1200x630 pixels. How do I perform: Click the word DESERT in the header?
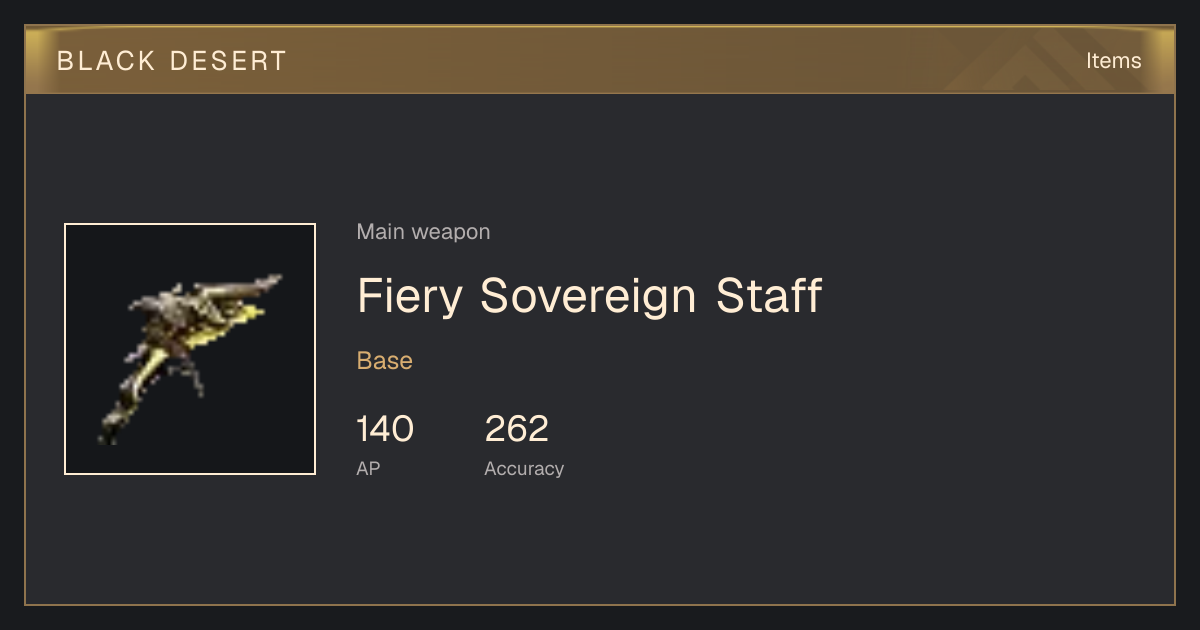point(229,61)
